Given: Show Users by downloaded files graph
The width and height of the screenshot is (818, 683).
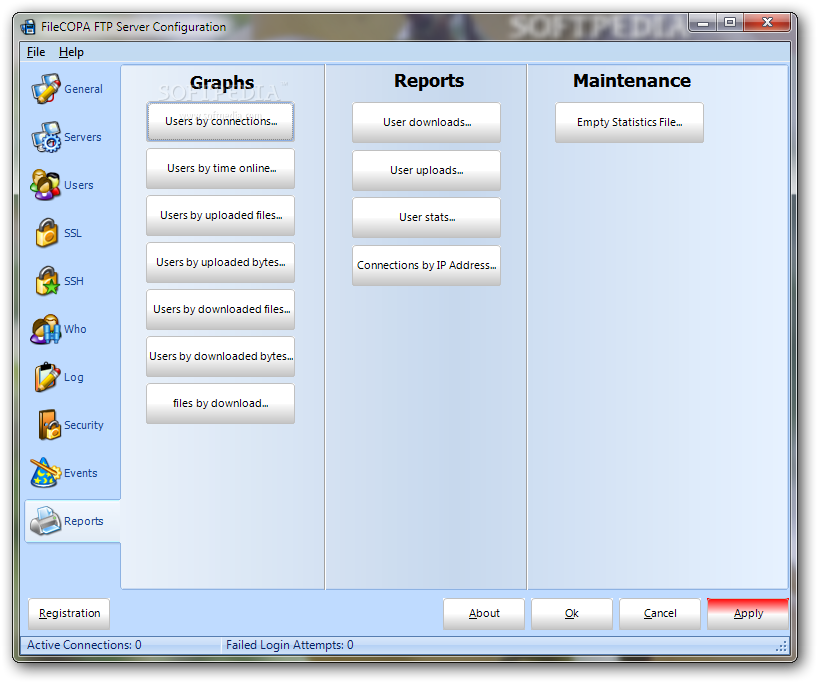Looking at the screenshot, I should 221,309.
